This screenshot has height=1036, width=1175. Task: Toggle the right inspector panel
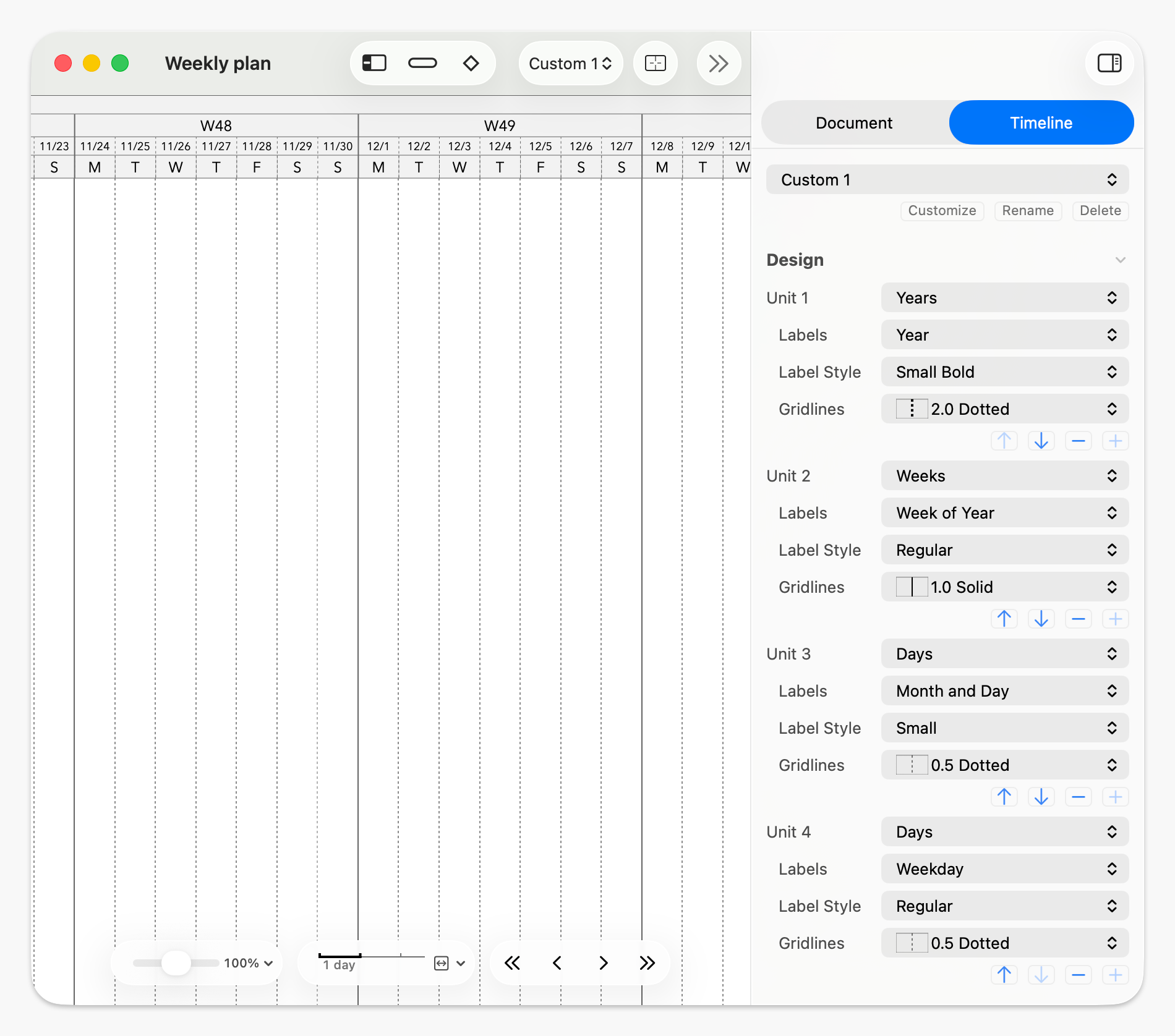1109,63
